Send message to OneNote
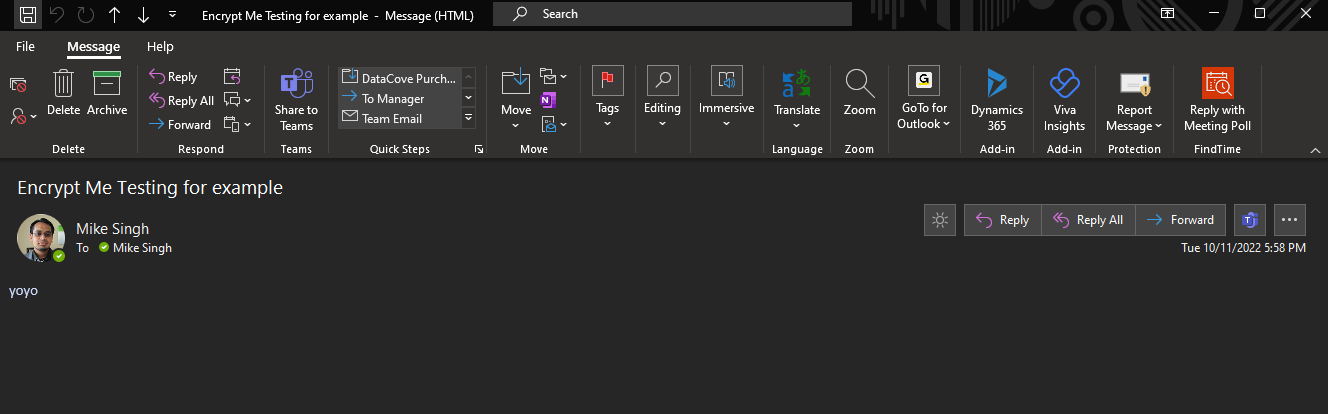Viewport: 1328px width, 414px height. click(548, 100)
